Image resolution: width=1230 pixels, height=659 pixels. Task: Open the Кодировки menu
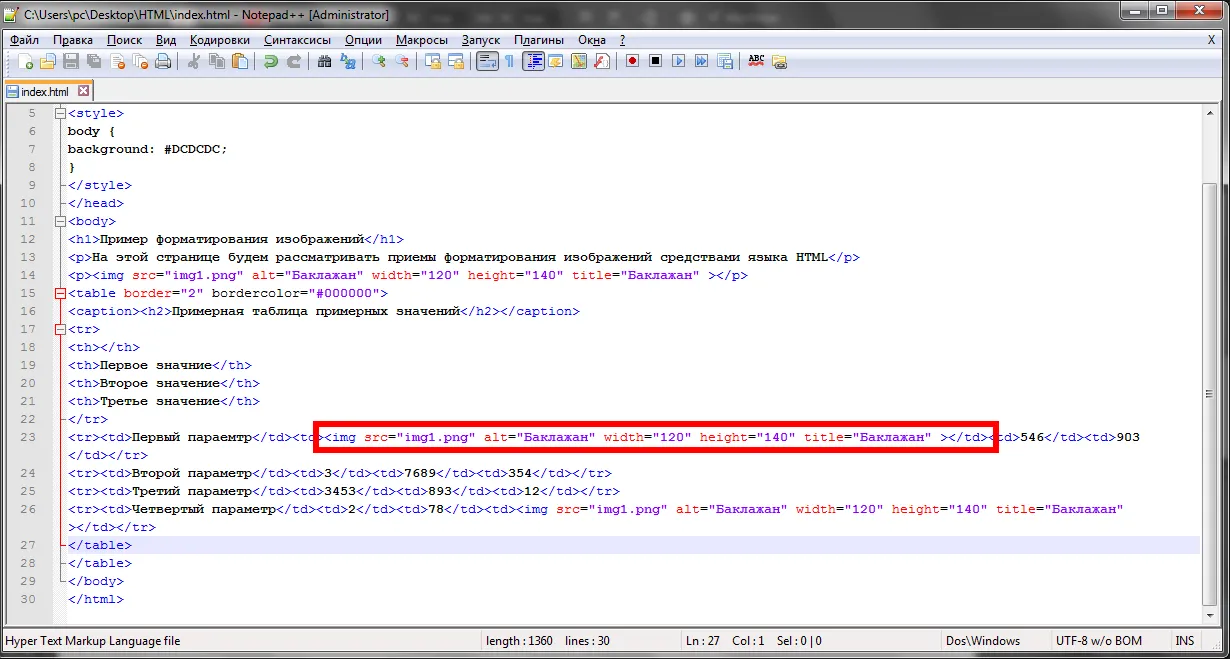[x=219, y=40]
